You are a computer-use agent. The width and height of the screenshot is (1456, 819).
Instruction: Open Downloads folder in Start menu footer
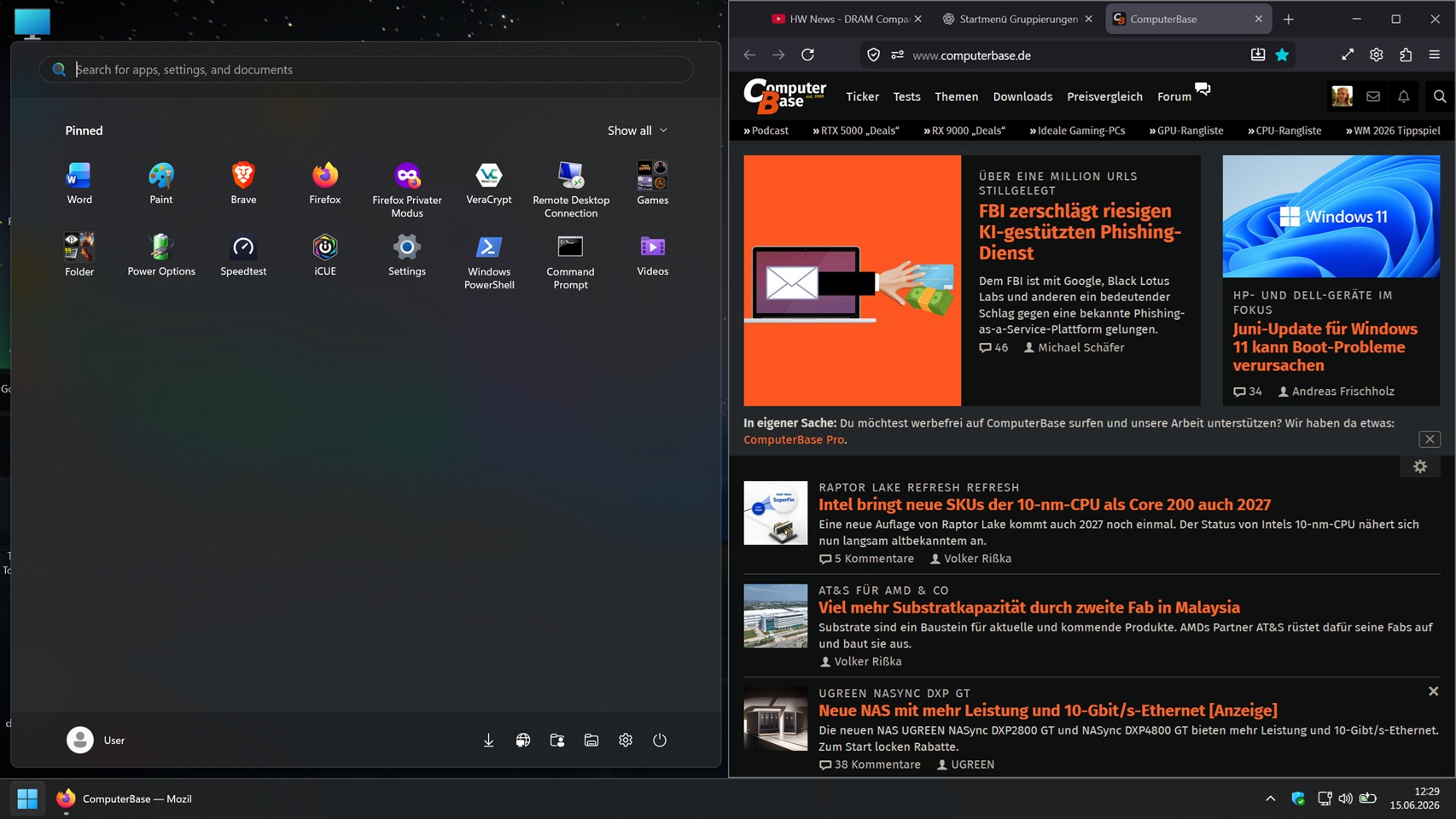489,741
